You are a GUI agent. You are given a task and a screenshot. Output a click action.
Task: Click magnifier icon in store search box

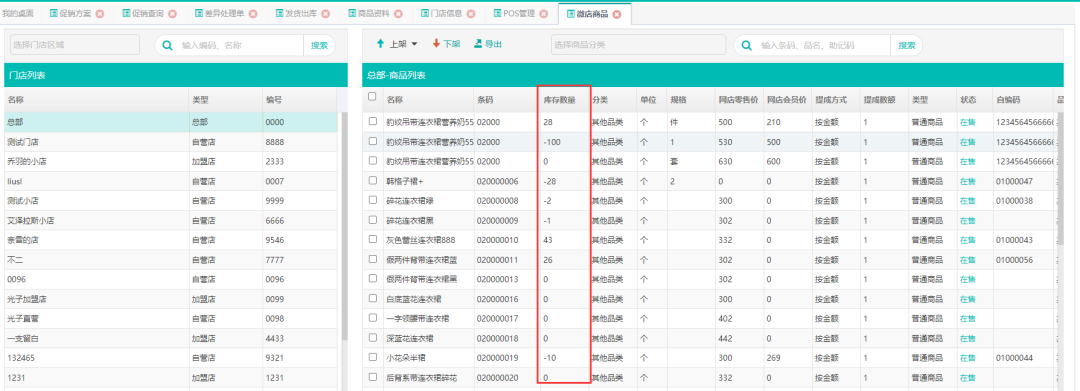click(167, 45)
